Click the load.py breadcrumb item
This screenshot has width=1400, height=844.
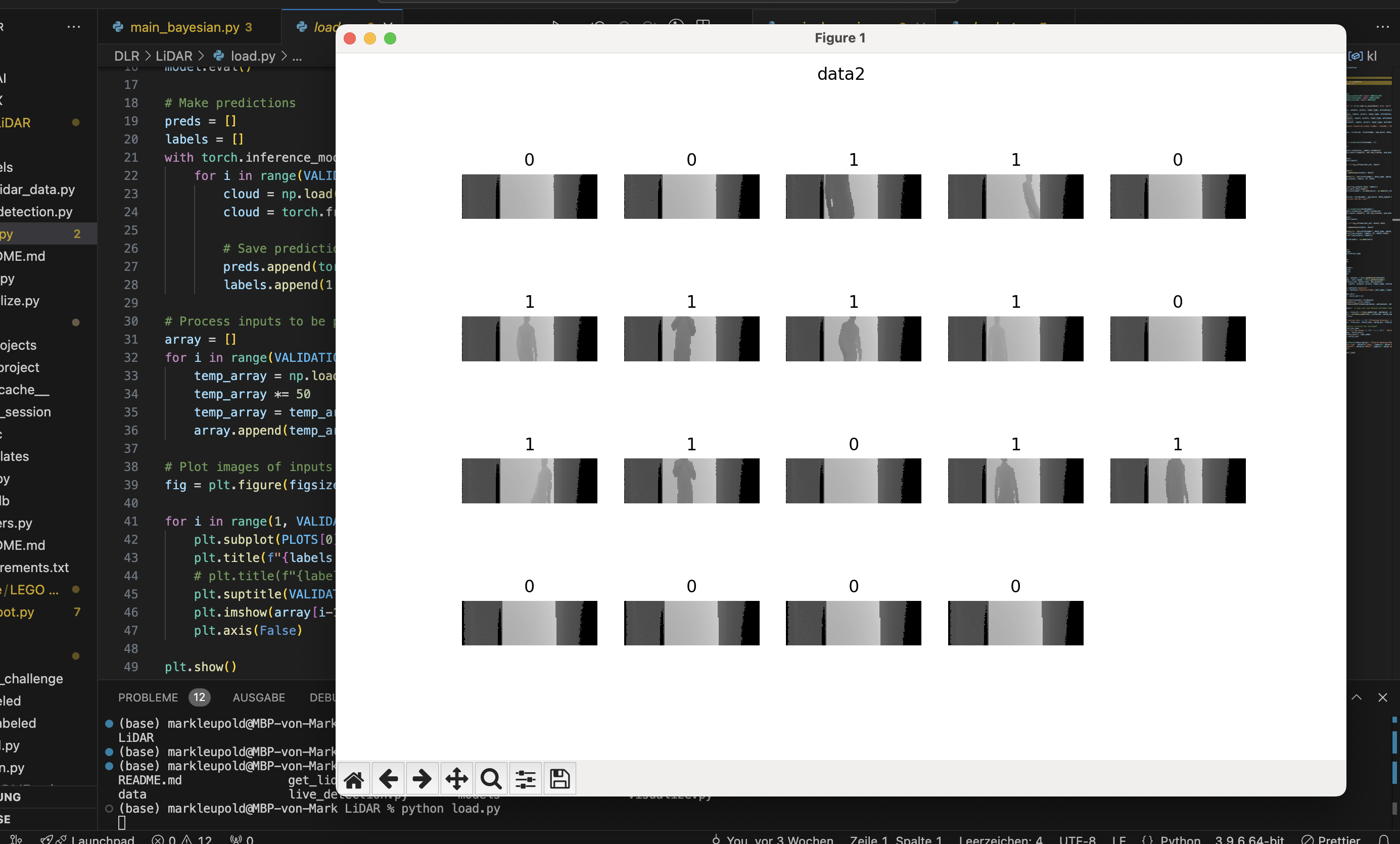point(252,56)
